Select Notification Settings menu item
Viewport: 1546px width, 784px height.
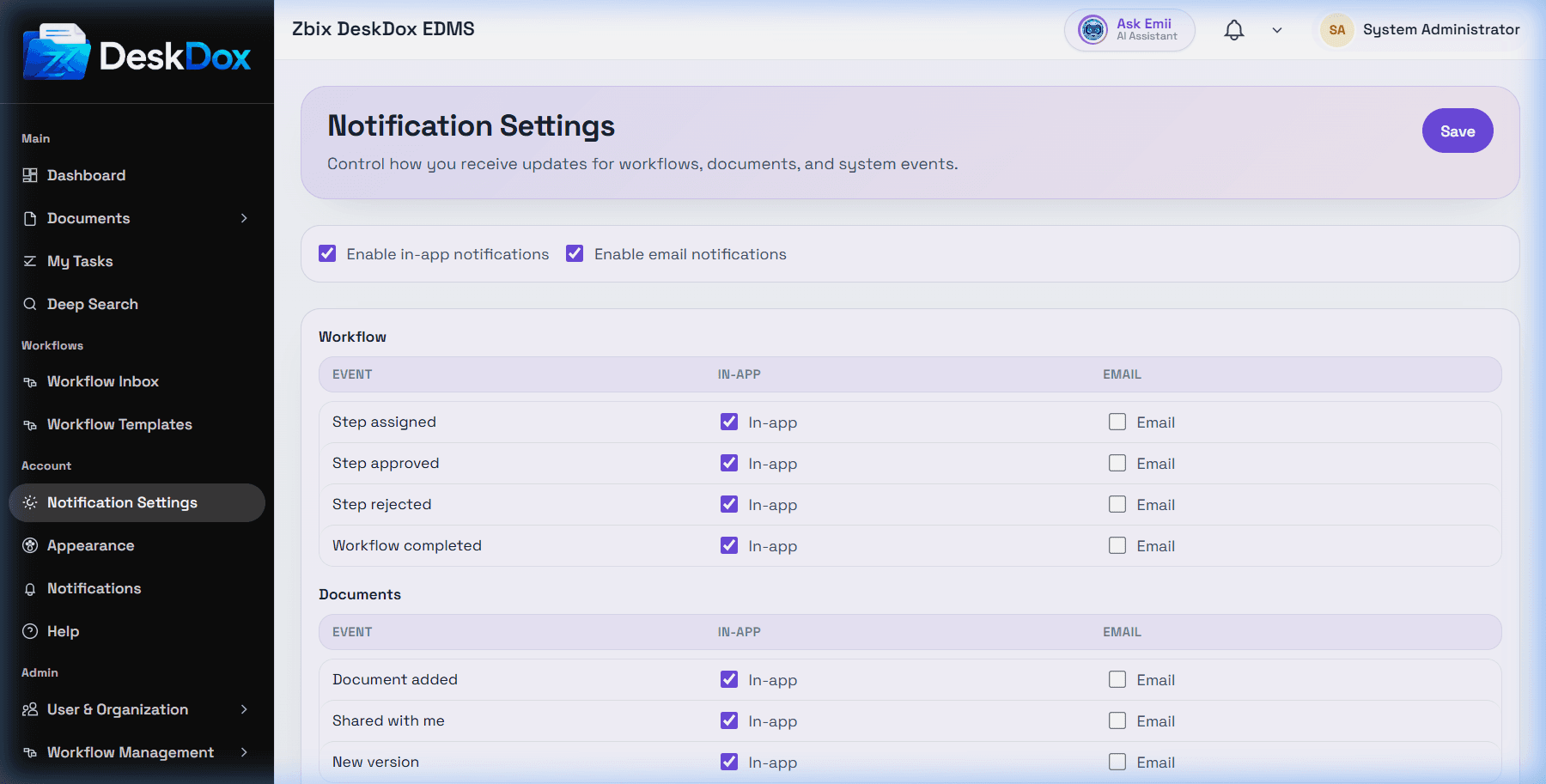137,502
